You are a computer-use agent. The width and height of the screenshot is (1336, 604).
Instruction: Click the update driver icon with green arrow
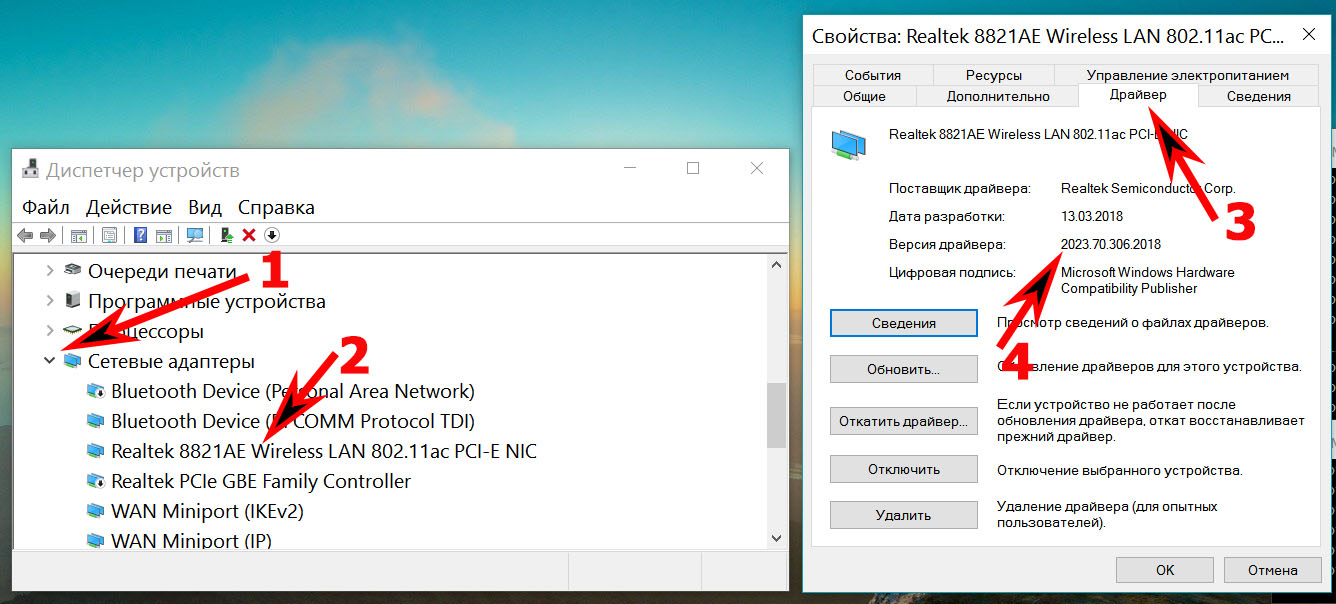(x=227, y=235)
